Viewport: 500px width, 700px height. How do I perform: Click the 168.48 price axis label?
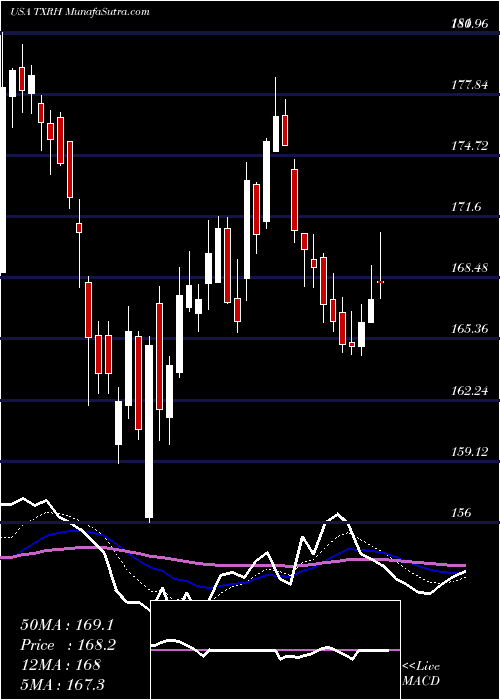[x=470, y=267]
